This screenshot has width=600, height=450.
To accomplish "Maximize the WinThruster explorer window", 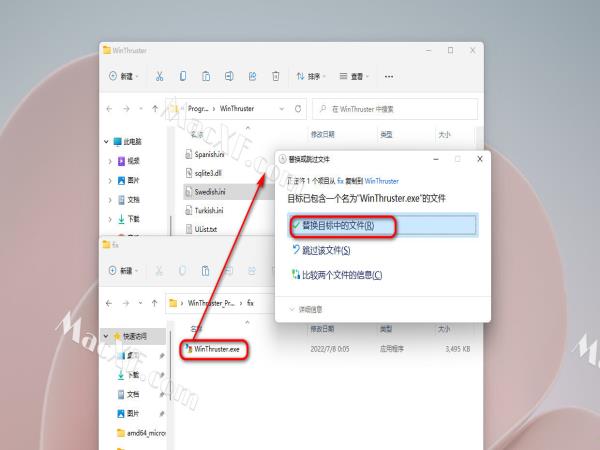I will pos(450,50).
